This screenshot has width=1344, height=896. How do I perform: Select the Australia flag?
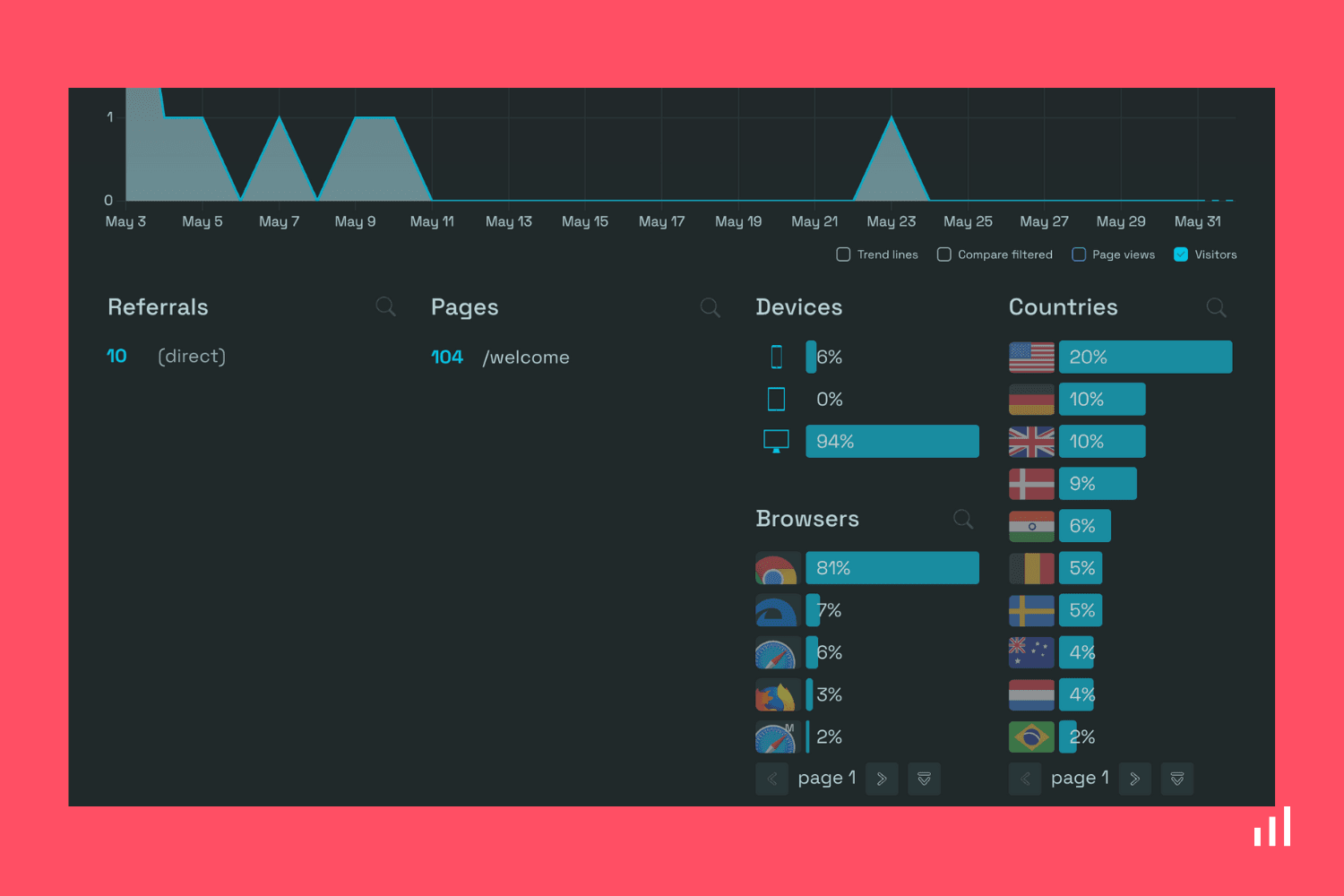click(1031, 652)
